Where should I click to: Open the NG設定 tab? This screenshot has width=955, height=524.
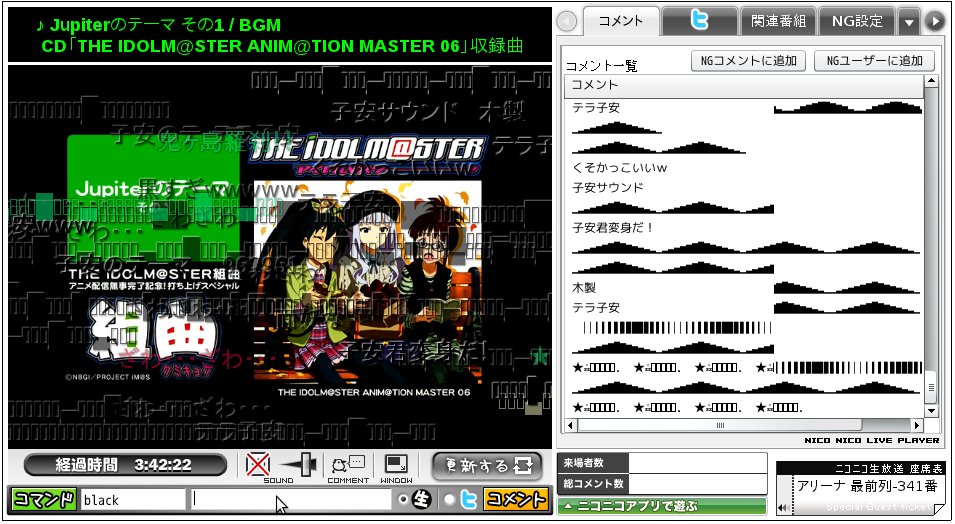point(857,21)
